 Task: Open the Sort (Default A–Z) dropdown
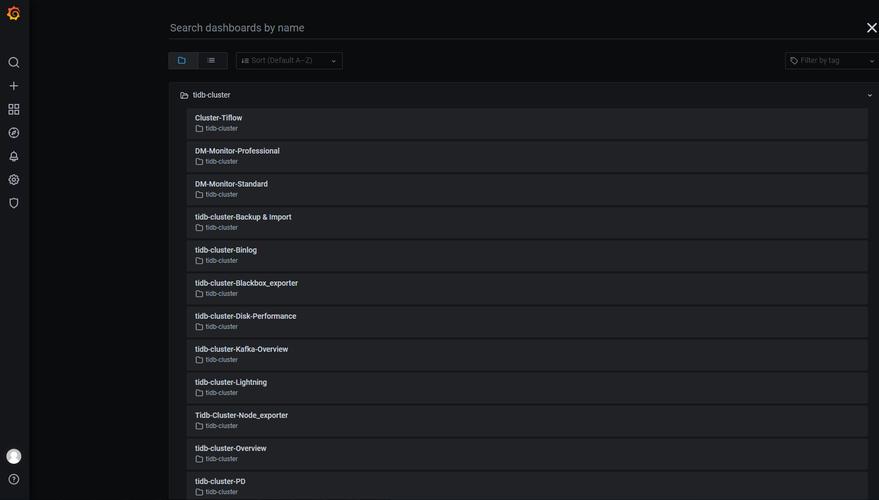click(x=289, y=61)
